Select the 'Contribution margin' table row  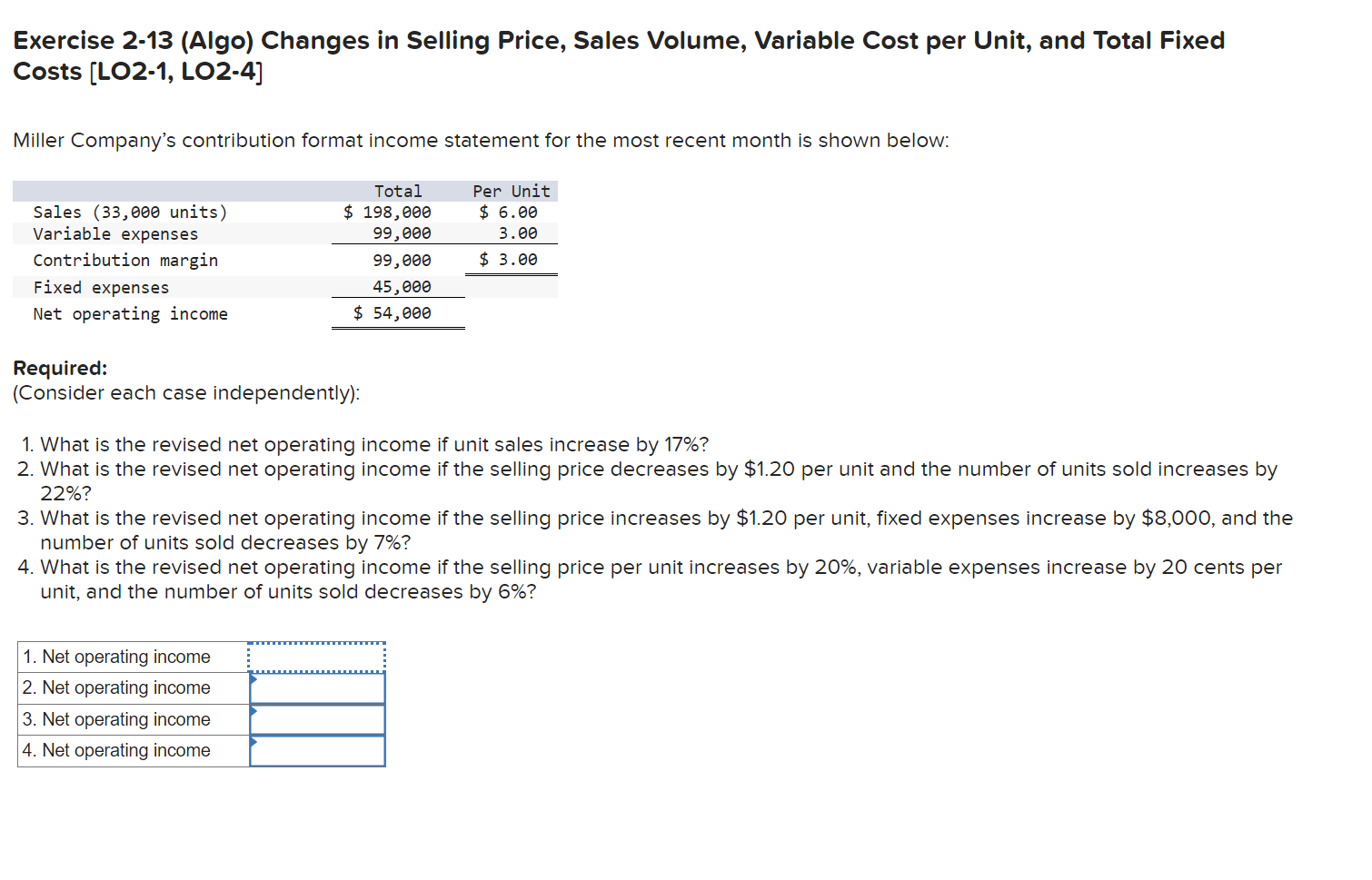[125, 260]
